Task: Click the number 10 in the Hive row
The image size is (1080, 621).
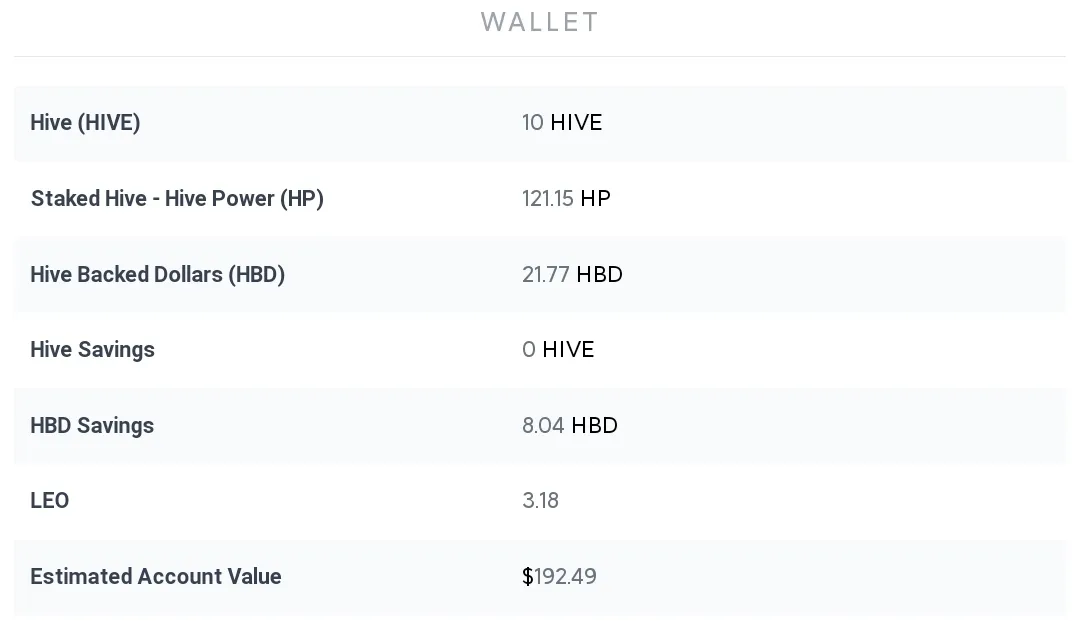Action: [x=533, y=123]
